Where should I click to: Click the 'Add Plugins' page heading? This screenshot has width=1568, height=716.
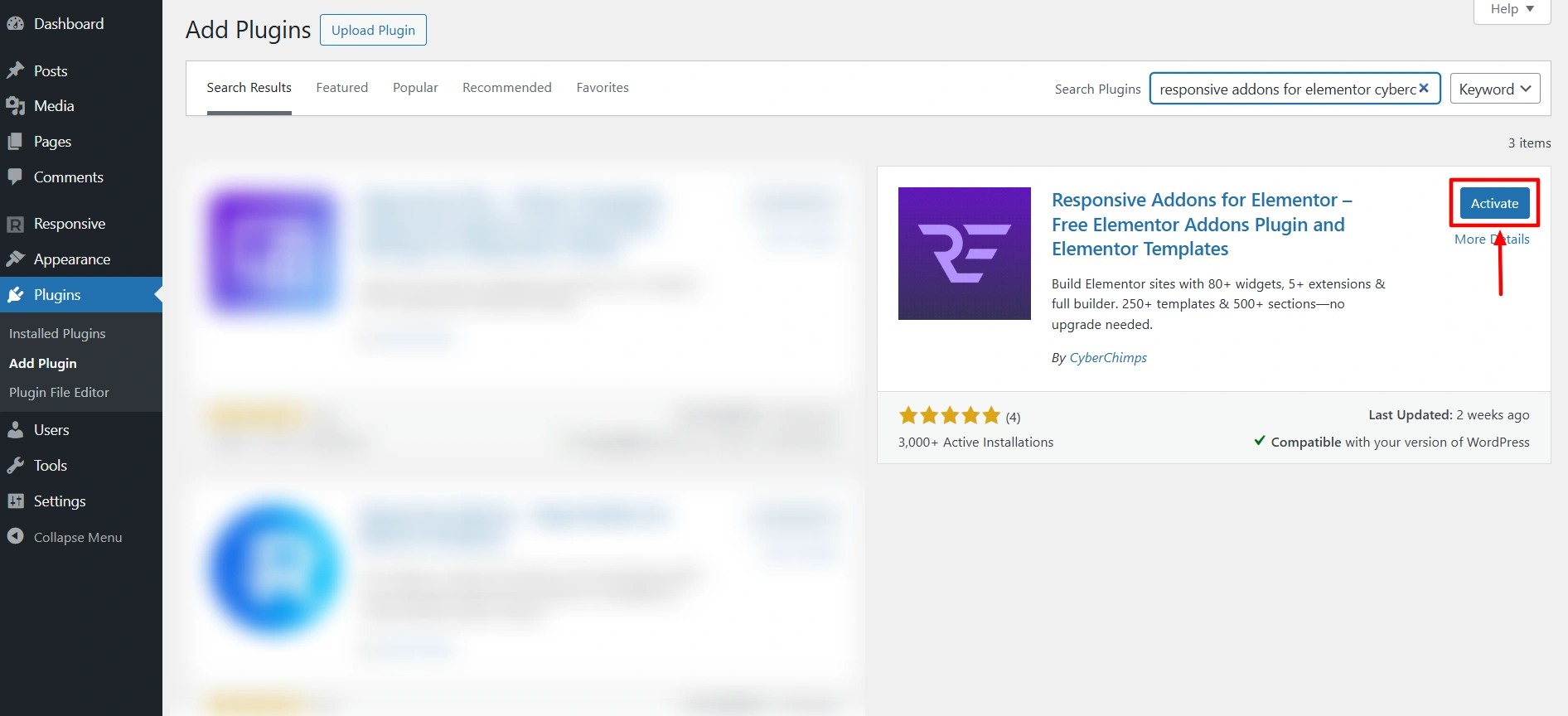coord(248,30)
